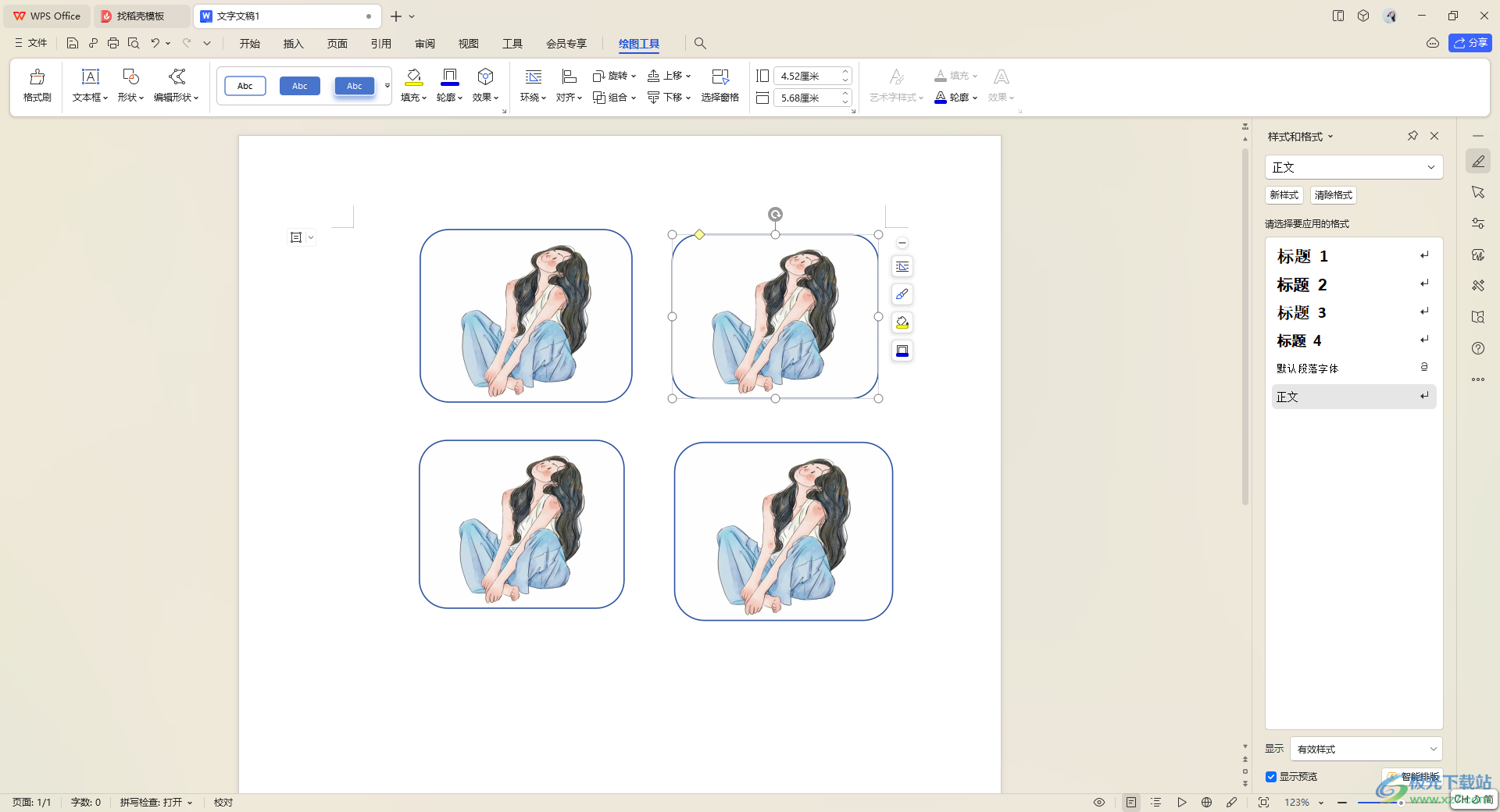
Task: Apply the white outlined Abc shape style
Action: pos(245,86)
